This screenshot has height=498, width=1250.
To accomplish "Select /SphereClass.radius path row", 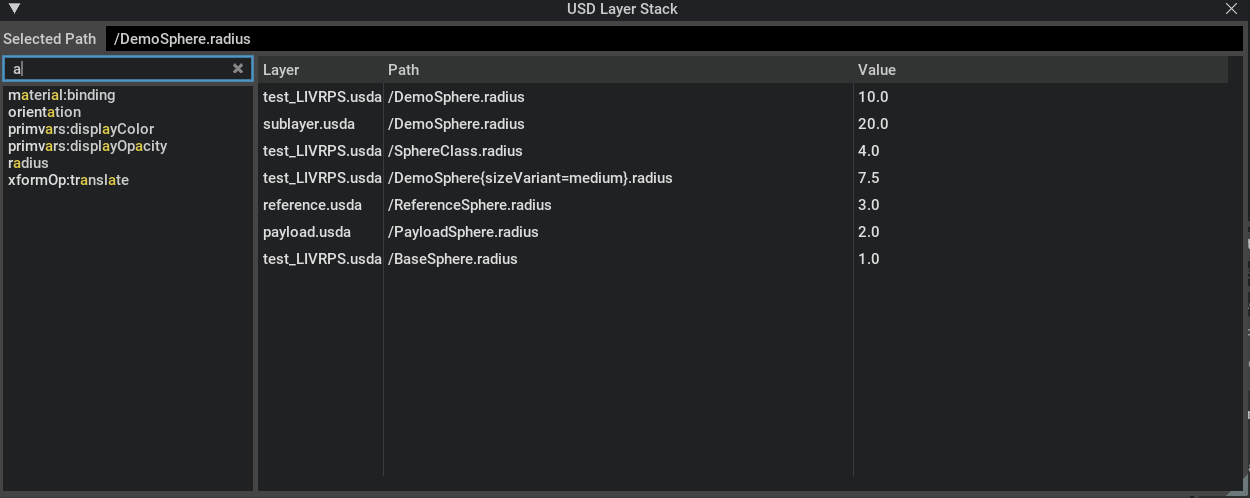I will point(455,151).
